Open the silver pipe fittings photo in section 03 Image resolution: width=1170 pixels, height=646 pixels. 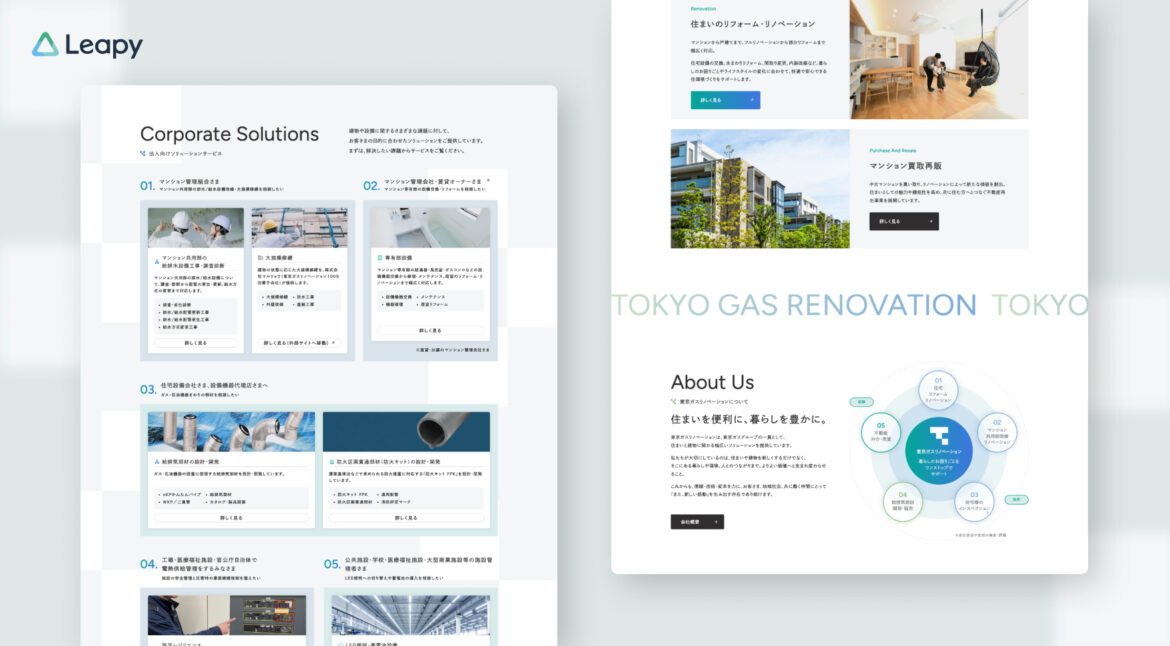(x=231, y=431)
